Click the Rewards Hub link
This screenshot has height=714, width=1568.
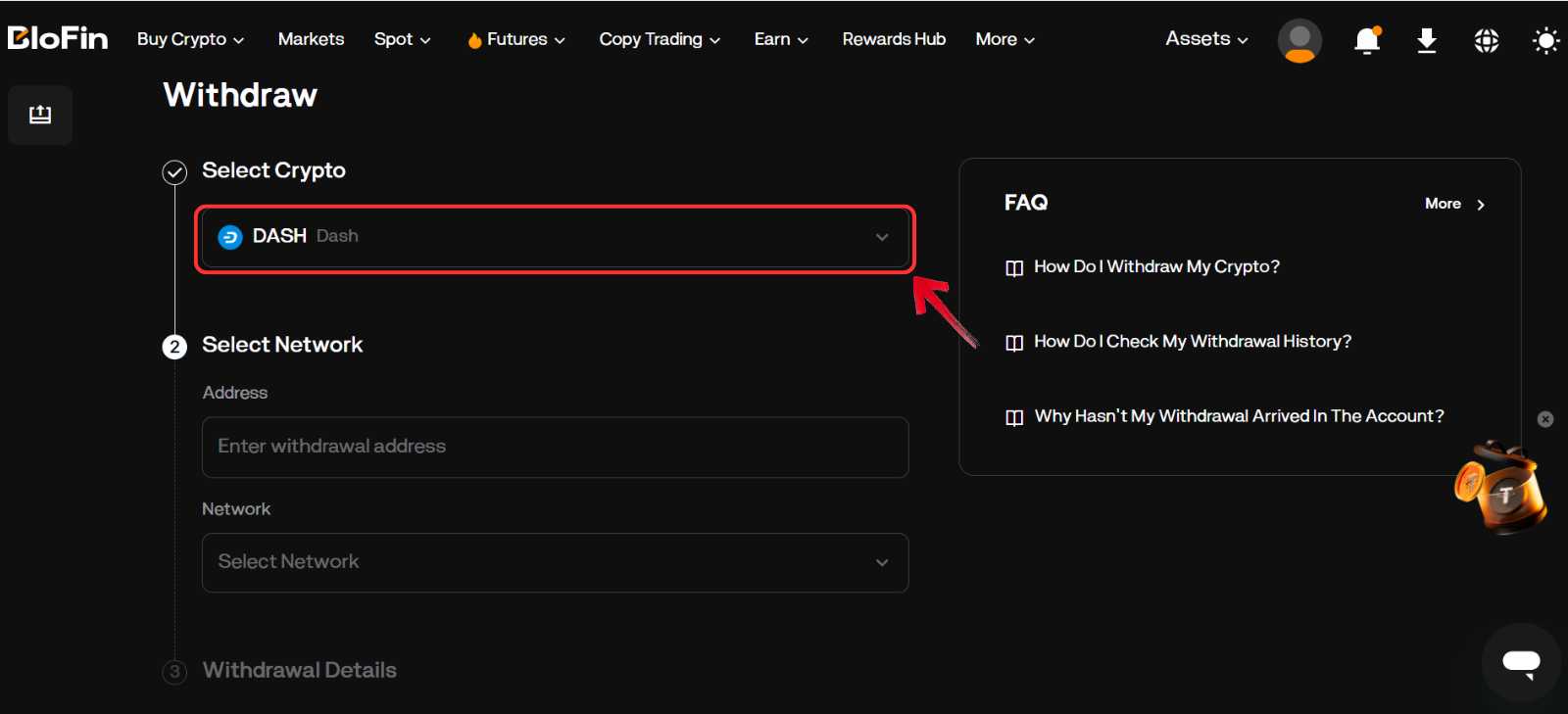tap(894, 39)
